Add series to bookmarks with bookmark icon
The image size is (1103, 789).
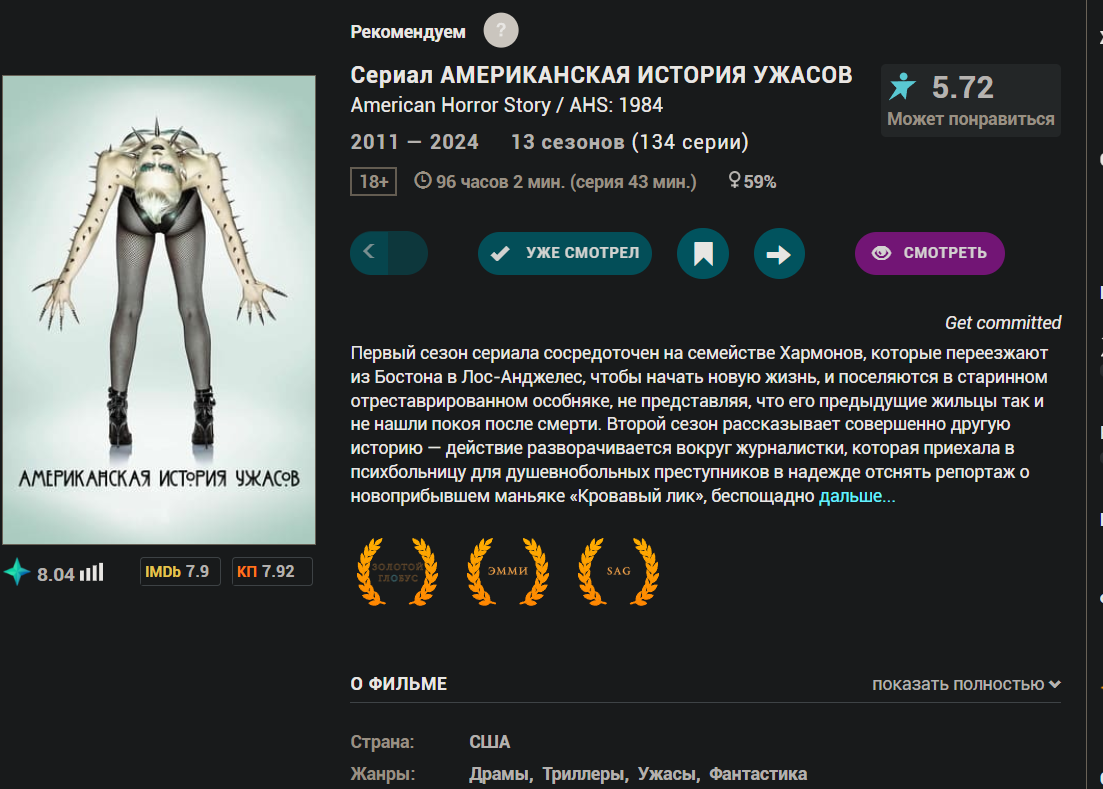pos(703,254)
